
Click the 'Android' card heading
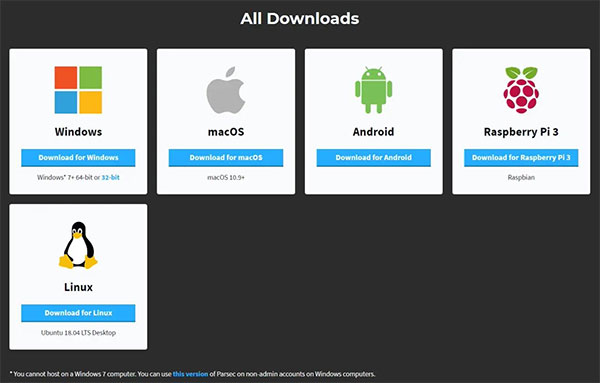click(x=373, y=132)
